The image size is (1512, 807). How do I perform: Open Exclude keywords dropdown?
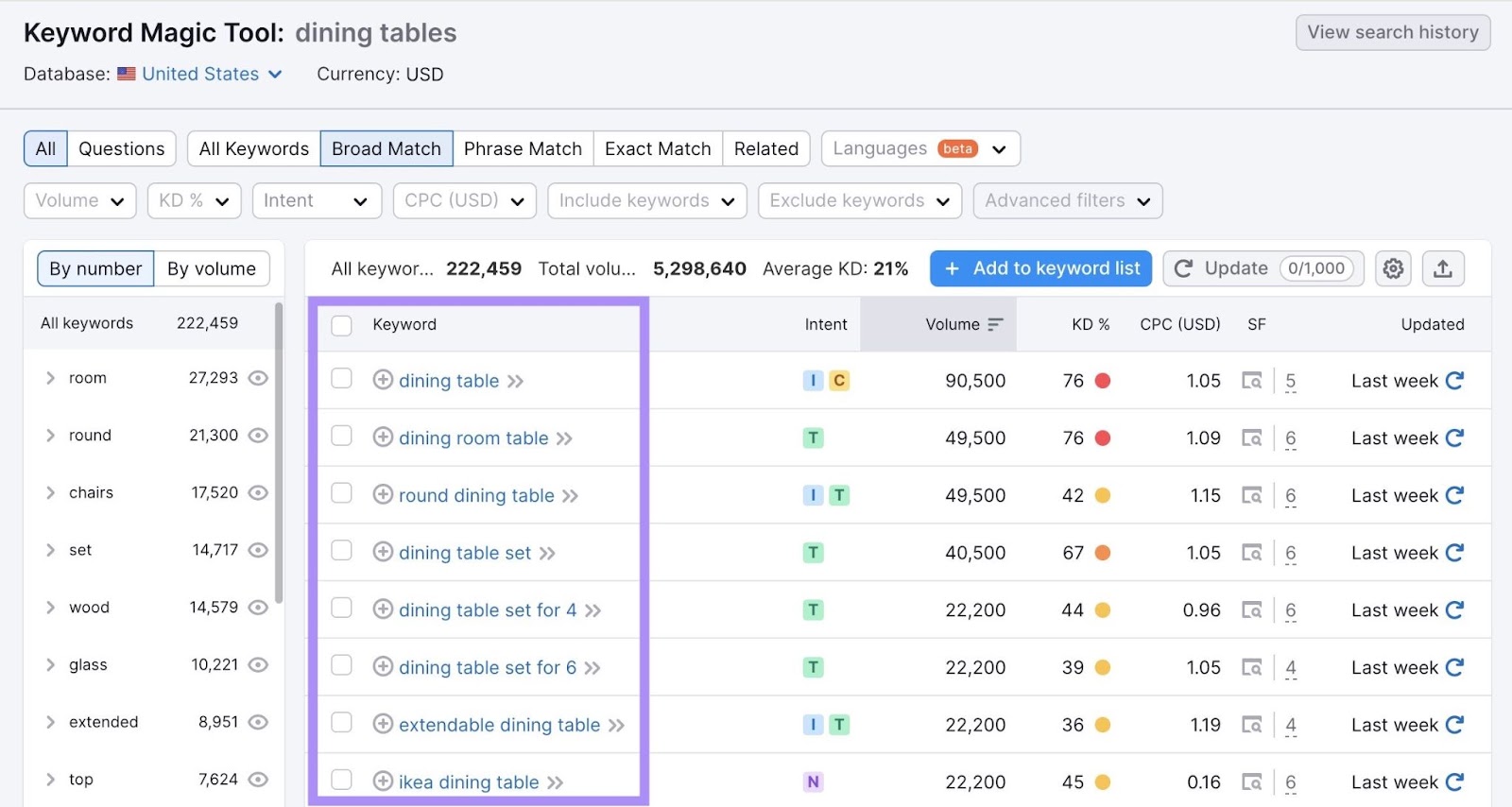[x=860, y=200]
